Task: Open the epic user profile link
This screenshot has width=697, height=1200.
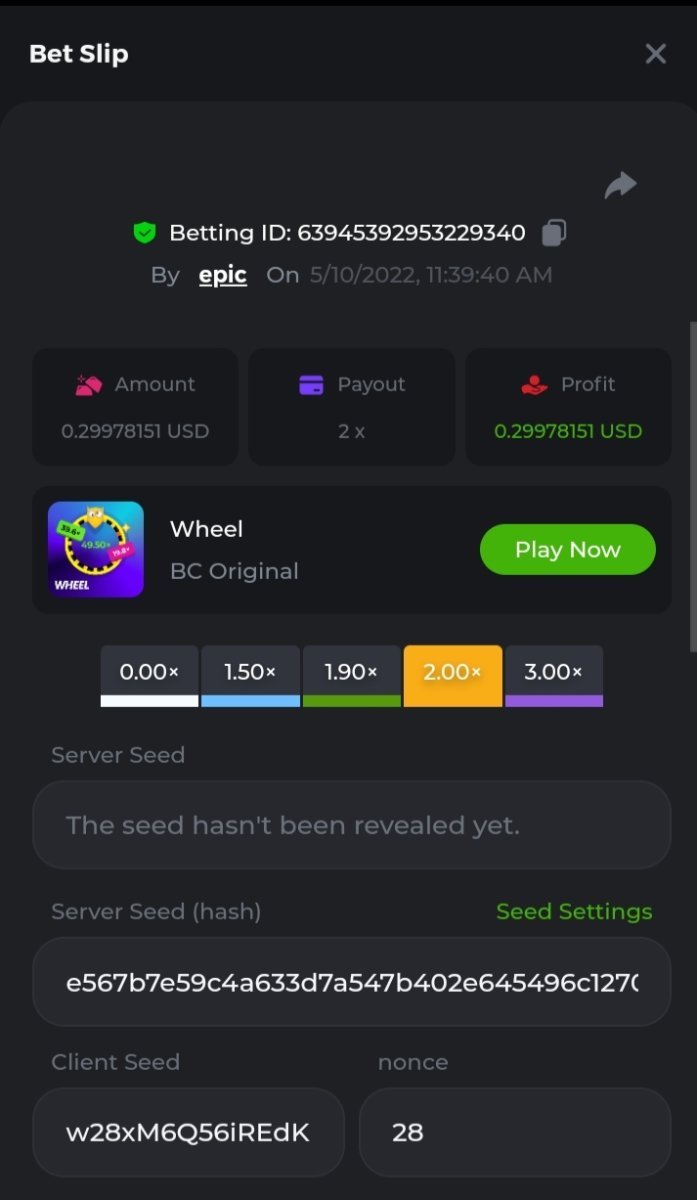Action: (223, 275)
